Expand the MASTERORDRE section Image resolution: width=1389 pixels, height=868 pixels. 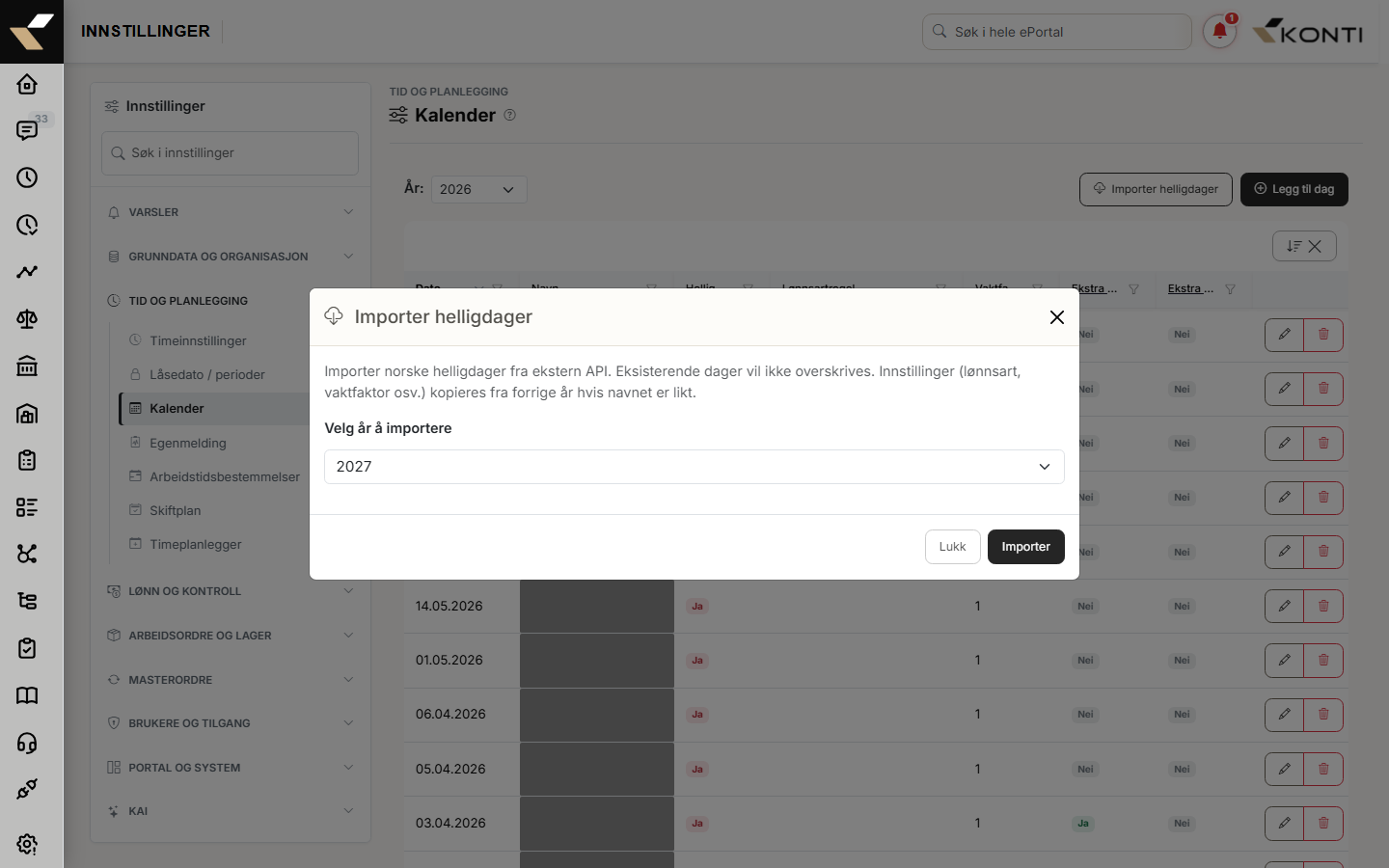(231, 680)
